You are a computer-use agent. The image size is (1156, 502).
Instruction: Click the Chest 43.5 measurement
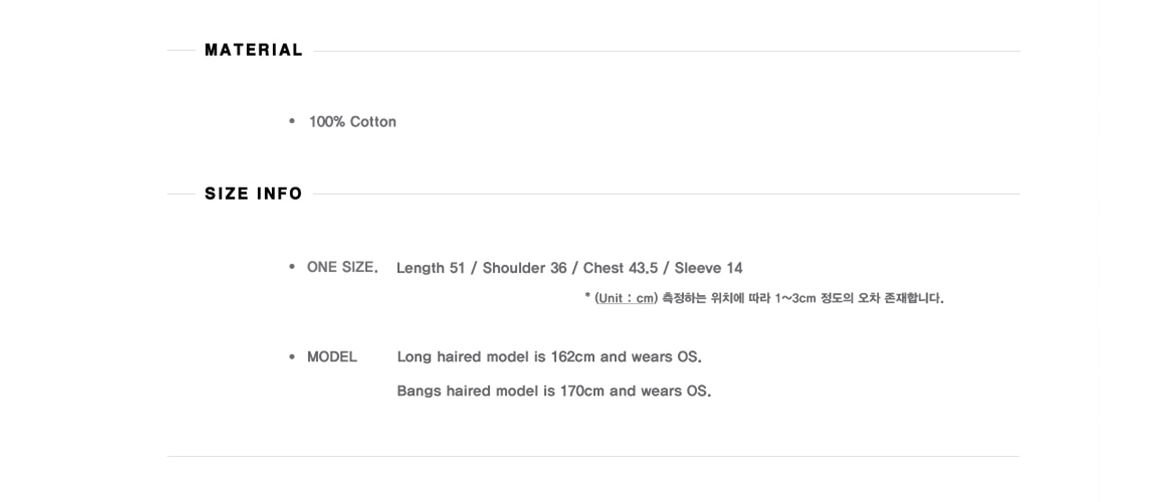(x=620, y=268)
